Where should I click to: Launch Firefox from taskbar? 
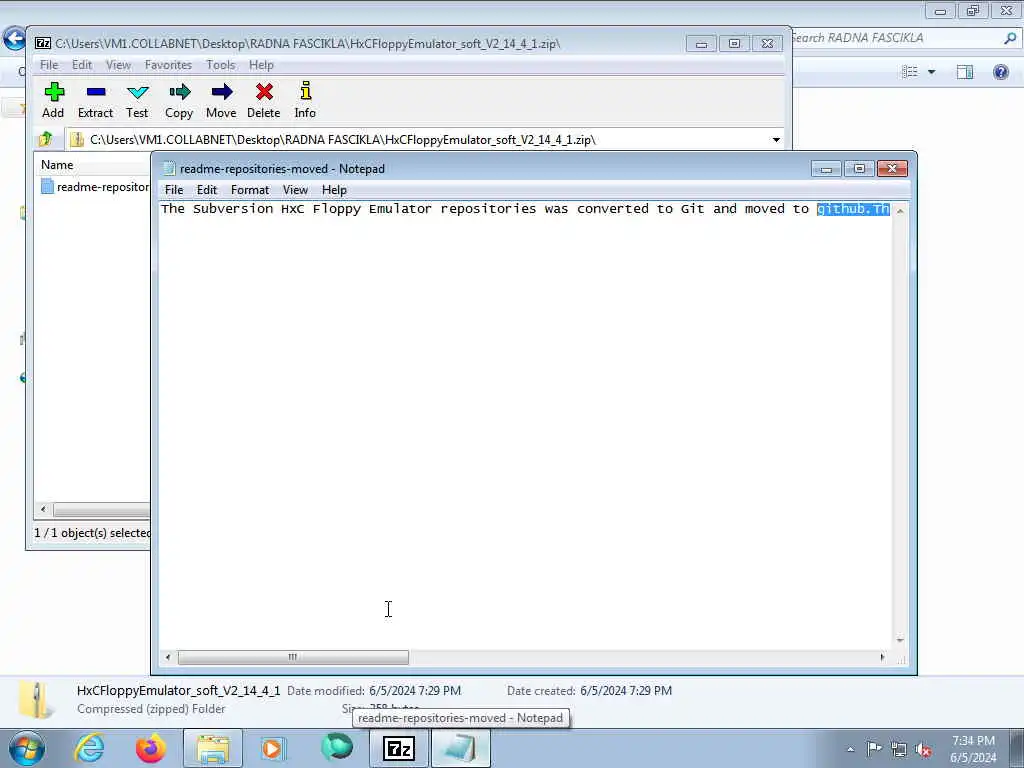tap(151, 748)
